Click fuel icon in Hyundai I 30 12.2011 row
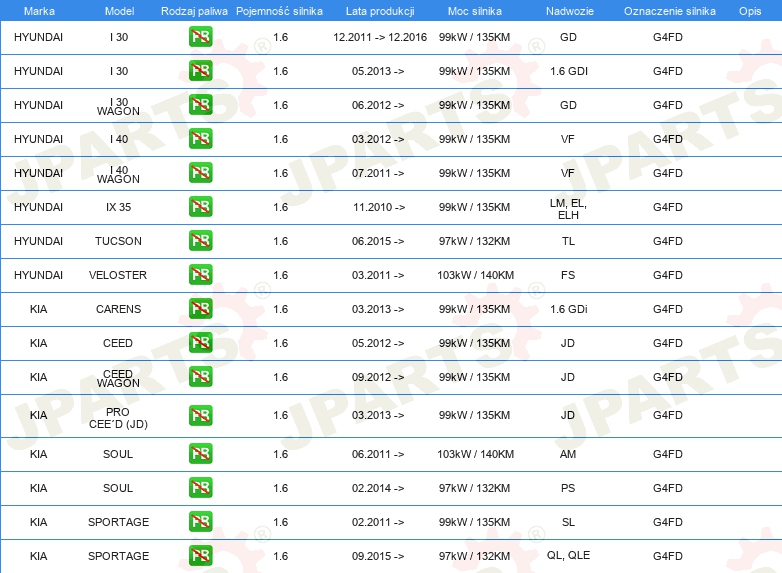 coord(200,37)
